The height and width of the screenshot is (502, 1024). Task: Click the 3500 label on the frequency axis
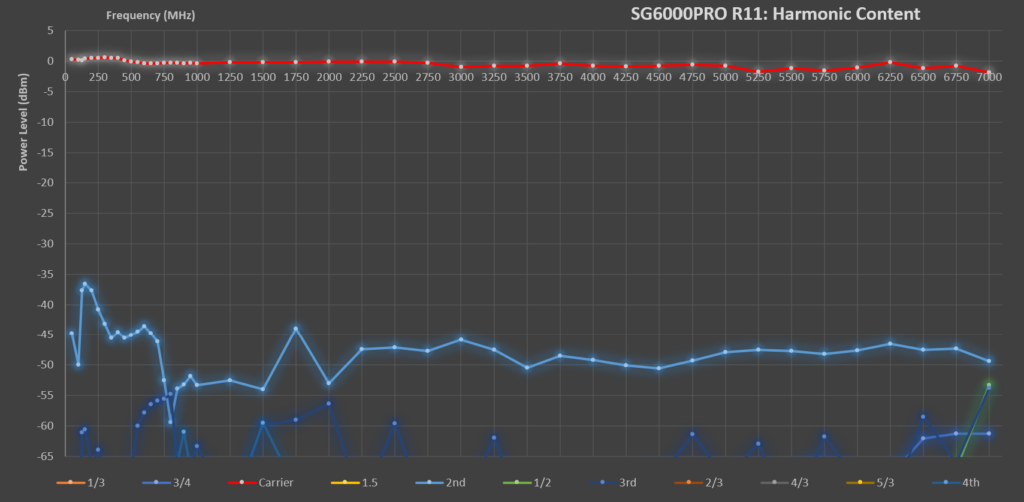pyautogui.click(x=526, y=77)
